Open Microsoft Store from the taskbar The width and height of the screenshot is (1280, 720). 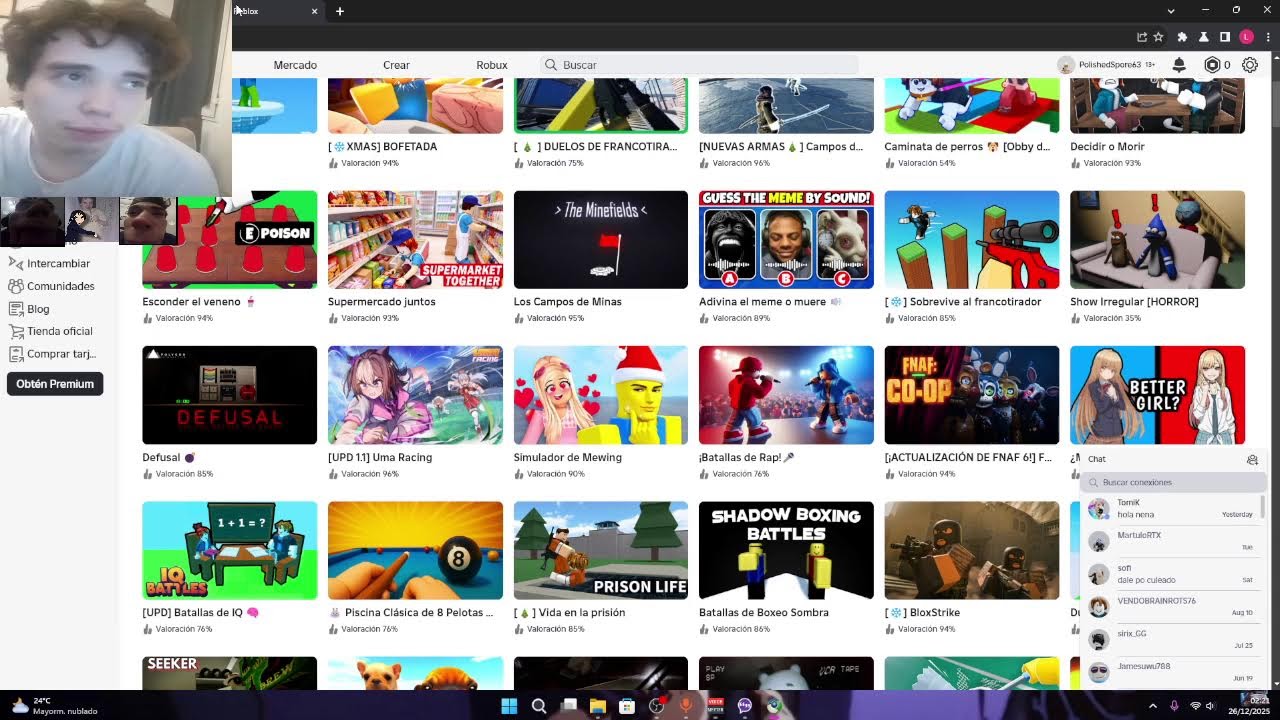tap(627, 706)
